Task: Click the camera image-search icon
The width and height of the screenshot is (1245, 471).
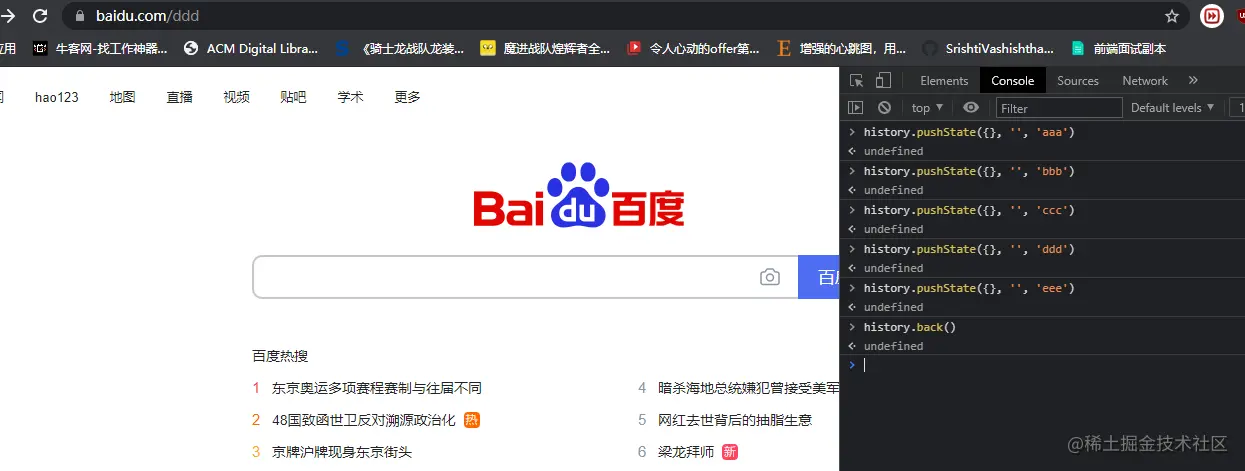Action: click(x=769, y=277)
